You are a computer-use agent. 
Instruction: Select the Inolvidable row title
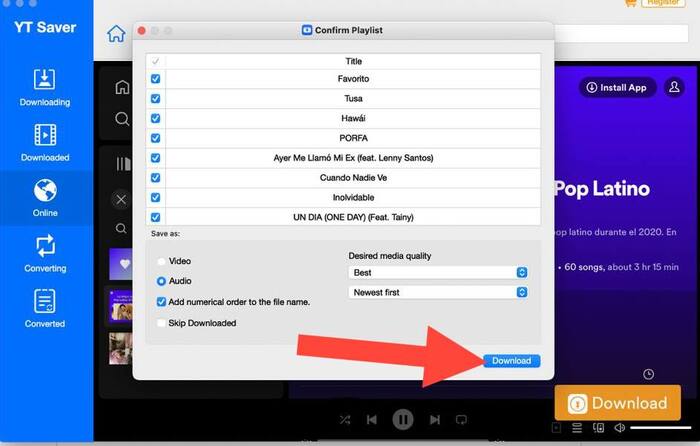point(353,197)
